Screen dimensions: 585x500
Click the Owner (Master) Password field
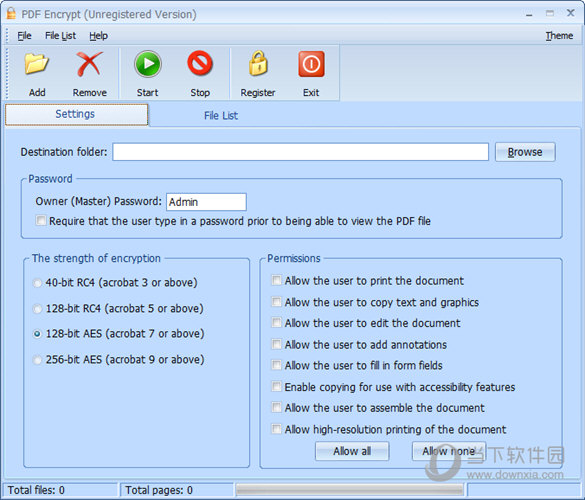click(206, 202)
